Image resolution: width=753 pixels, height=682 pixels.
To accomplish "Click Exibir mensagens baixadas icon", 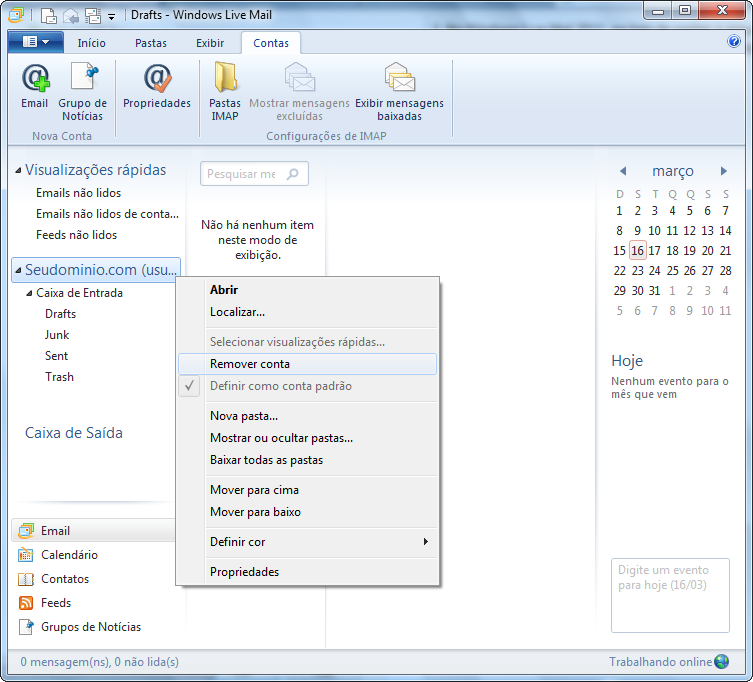I will 399,79.
